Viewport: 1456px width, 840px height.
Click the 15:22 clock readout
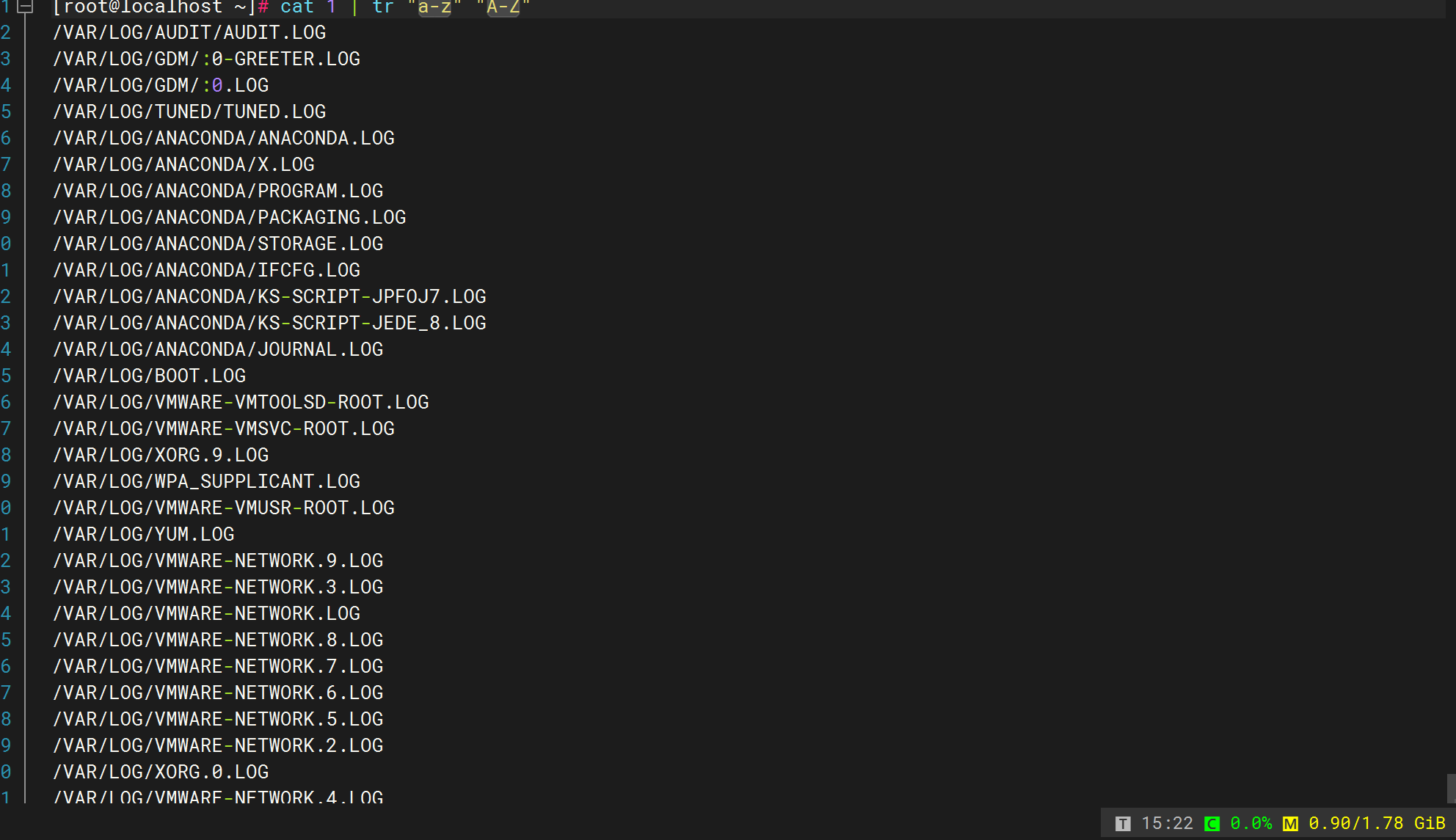click(1167, 823)
